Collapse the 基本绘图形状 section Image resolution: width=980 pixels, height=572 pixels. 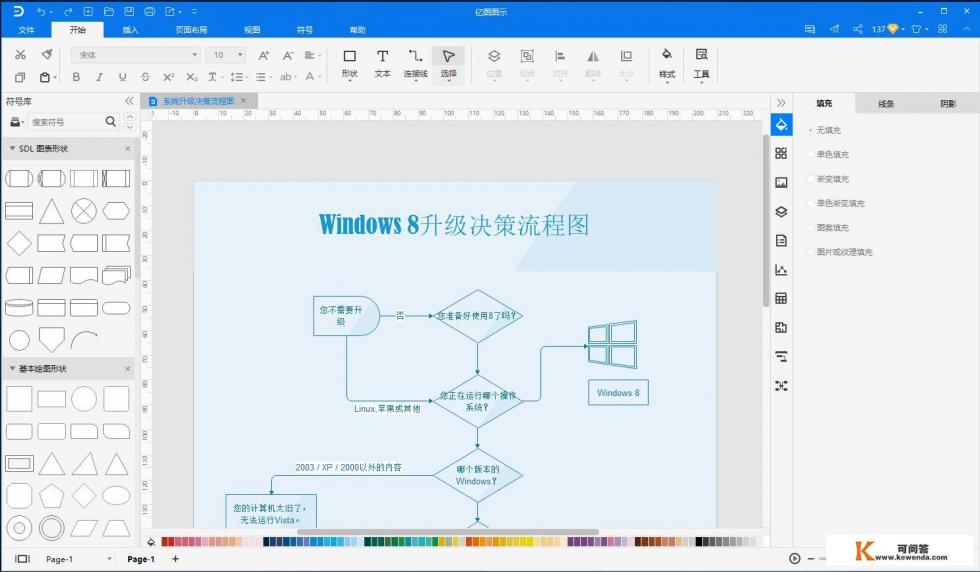coord(12,368)
